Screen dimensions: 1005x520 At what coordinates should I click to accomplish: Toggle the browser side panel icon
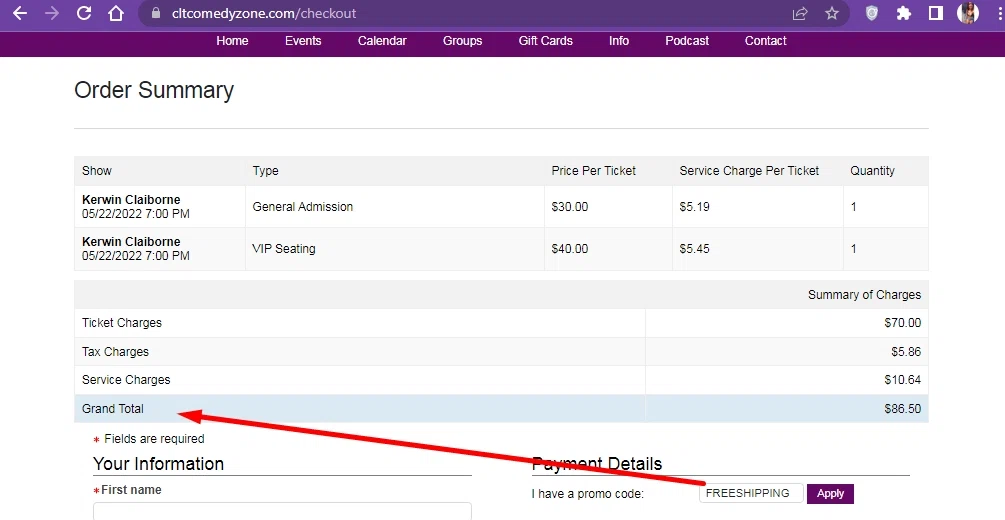pos(936,13)
